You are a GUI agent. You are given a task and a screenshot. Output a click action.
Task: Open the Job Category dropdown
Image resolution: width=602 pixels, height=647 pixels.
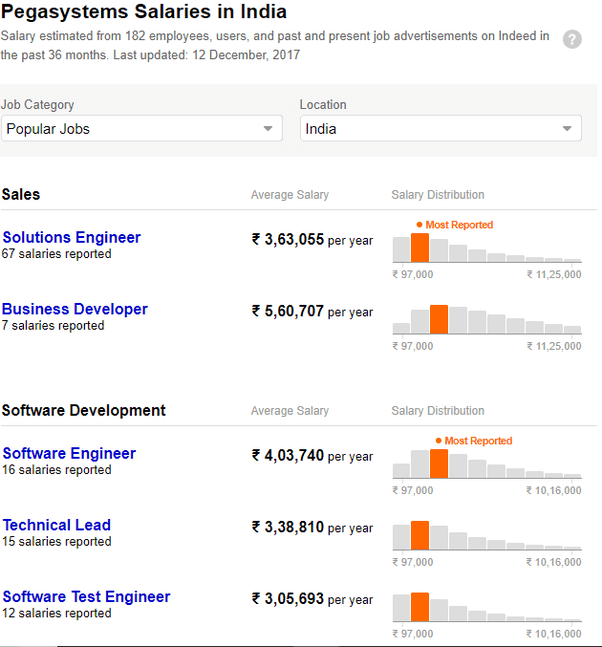pyautogui.click(x=142, y=129)
